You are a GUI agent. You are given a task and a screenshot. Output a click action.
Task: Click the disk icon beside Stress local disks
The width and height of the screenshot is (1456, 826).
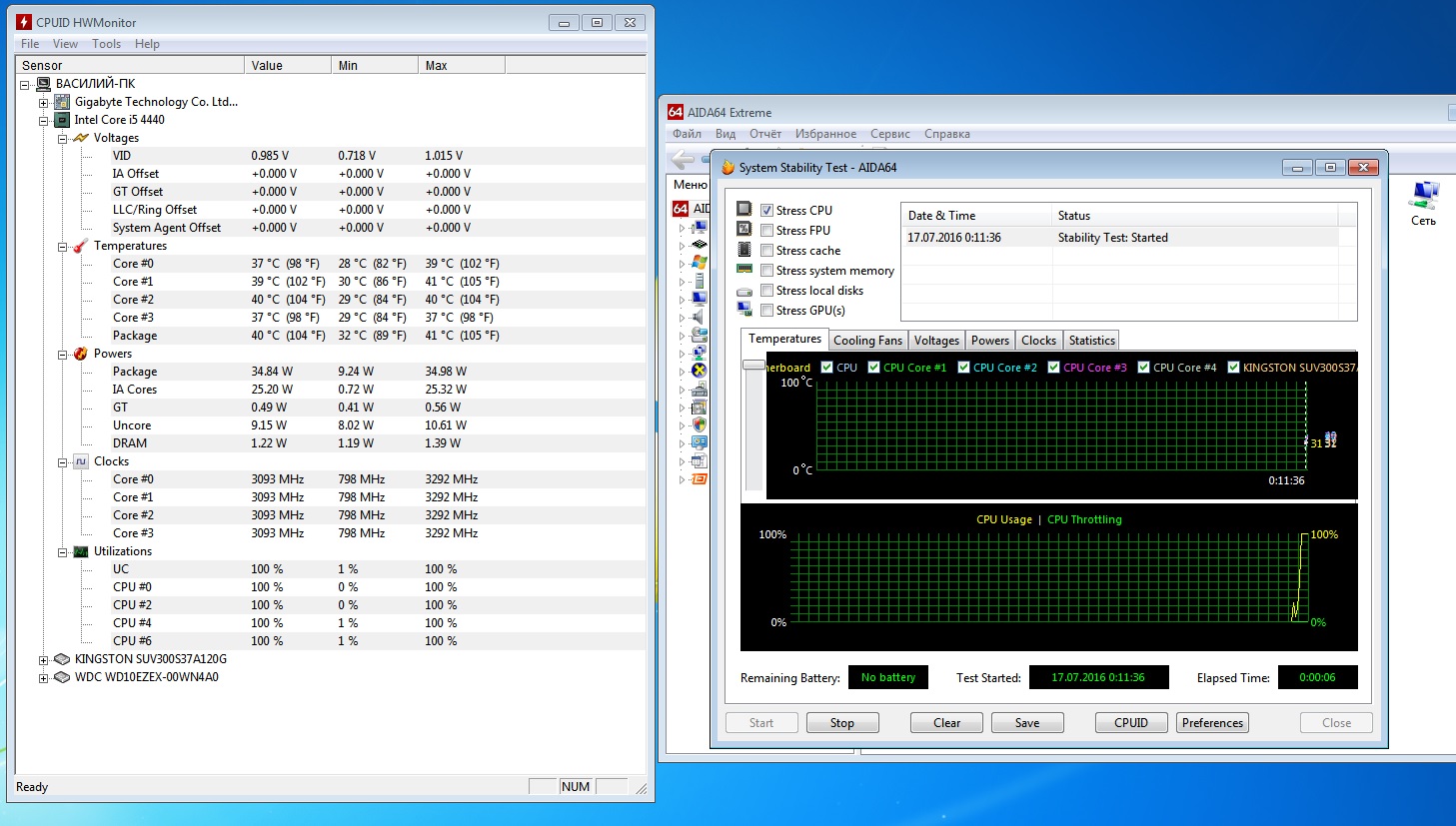tap(744, 292)
